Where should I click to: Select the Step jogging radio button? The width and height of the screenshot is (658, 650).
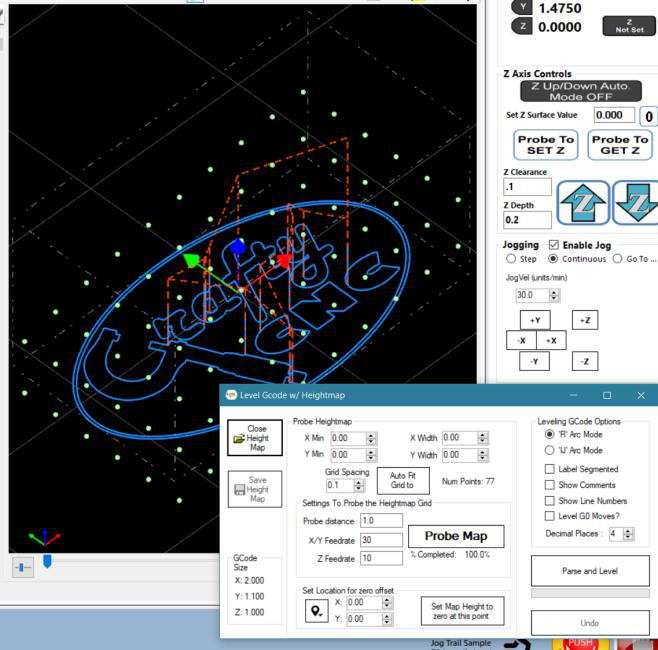tap(511, 259)
